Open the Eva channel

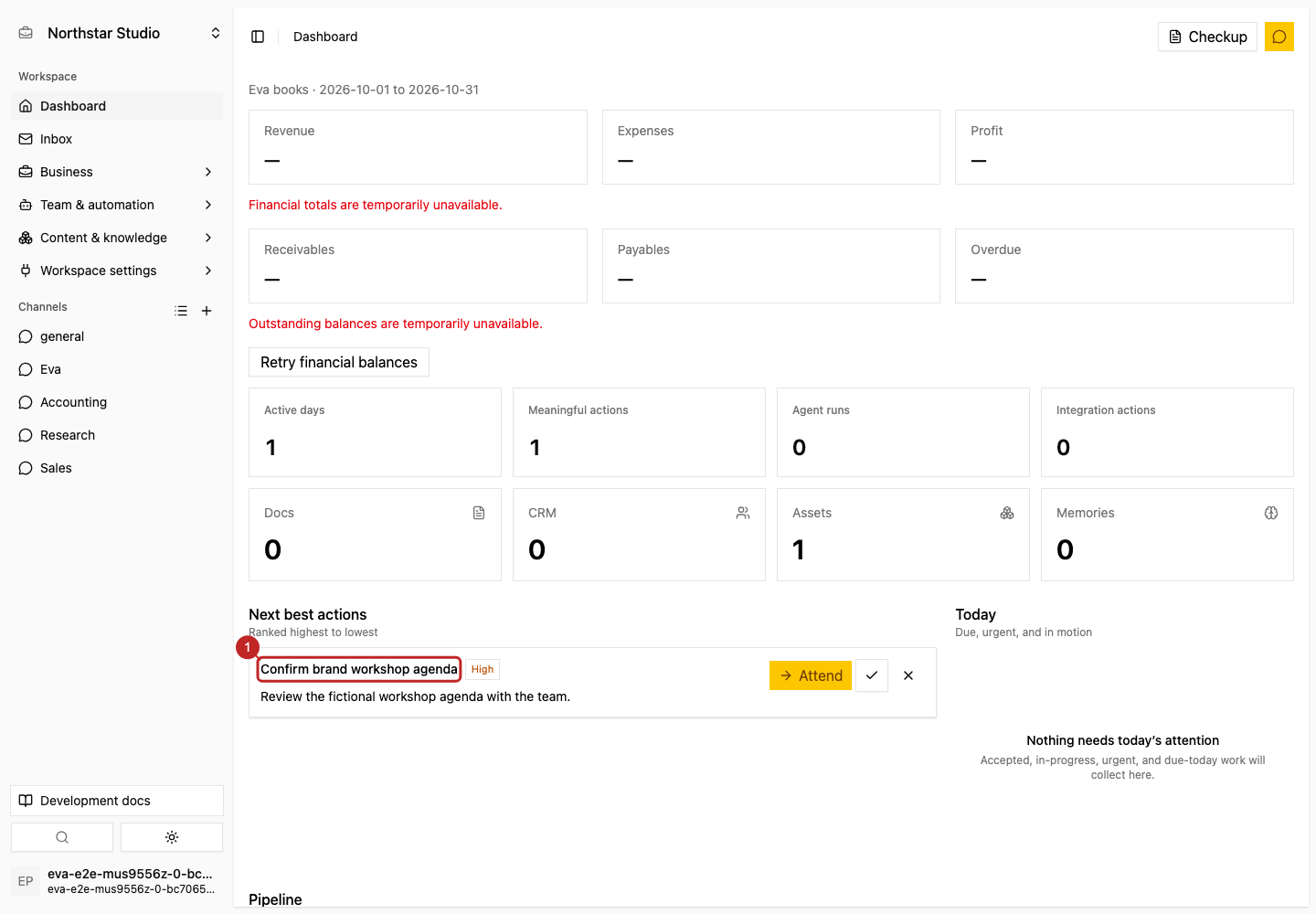point(117,369)
